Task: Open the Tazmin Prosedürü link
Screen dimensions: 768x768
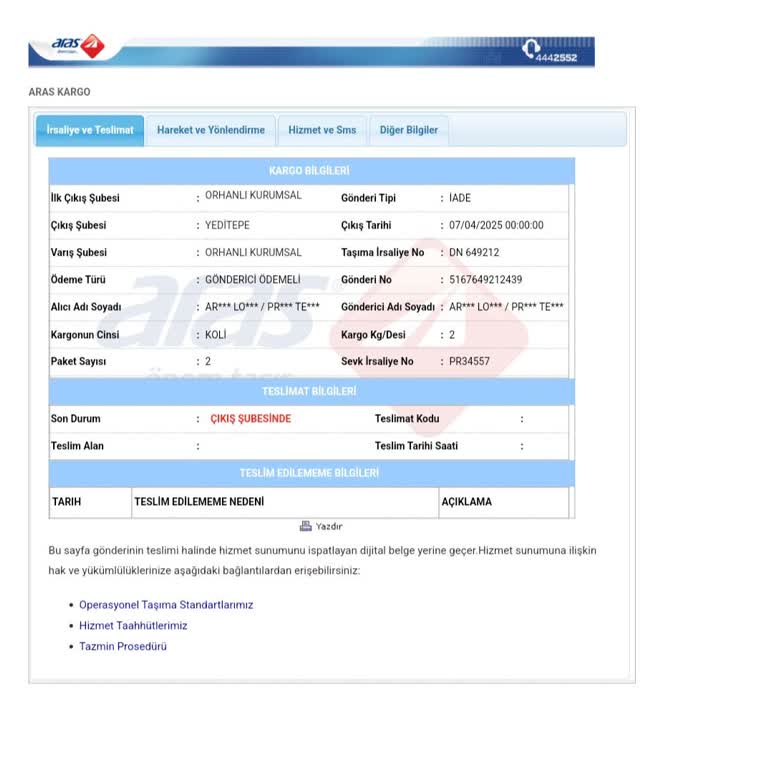Action: tap(123, 646)
